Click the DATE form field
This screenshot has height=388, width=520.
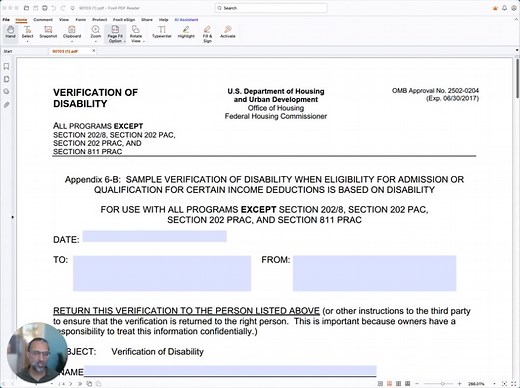click(155, 236)
